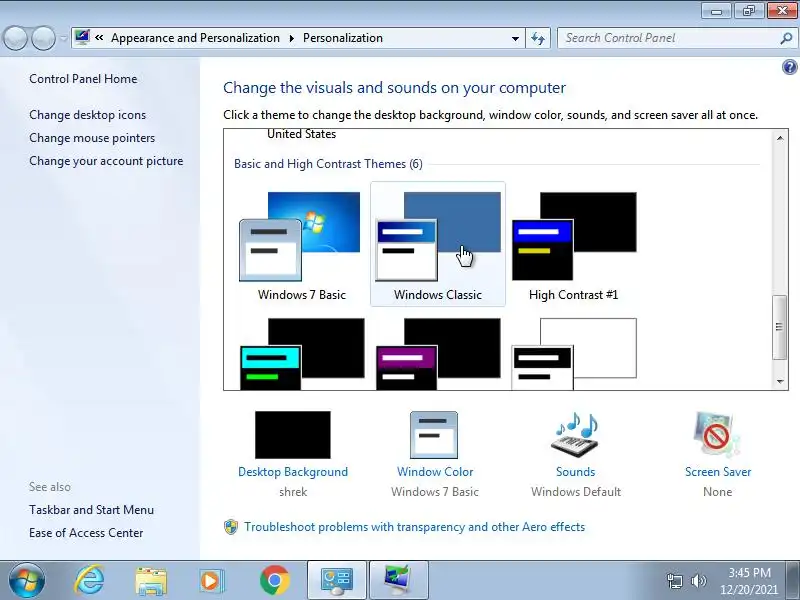The width and height of the screenshot is (800, 600).
Task: Click the Back navigation button
Action: tap(15, 38)
